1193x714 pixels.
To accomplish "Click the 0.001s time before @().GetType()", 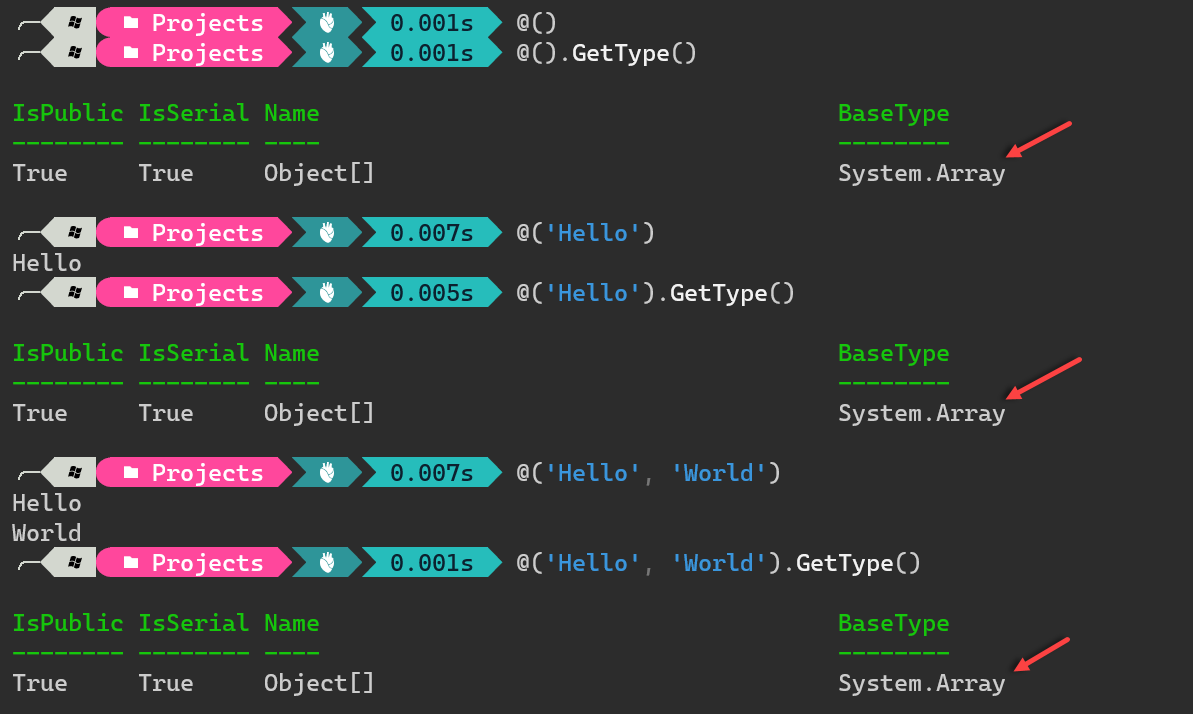I will coord(431,53).
